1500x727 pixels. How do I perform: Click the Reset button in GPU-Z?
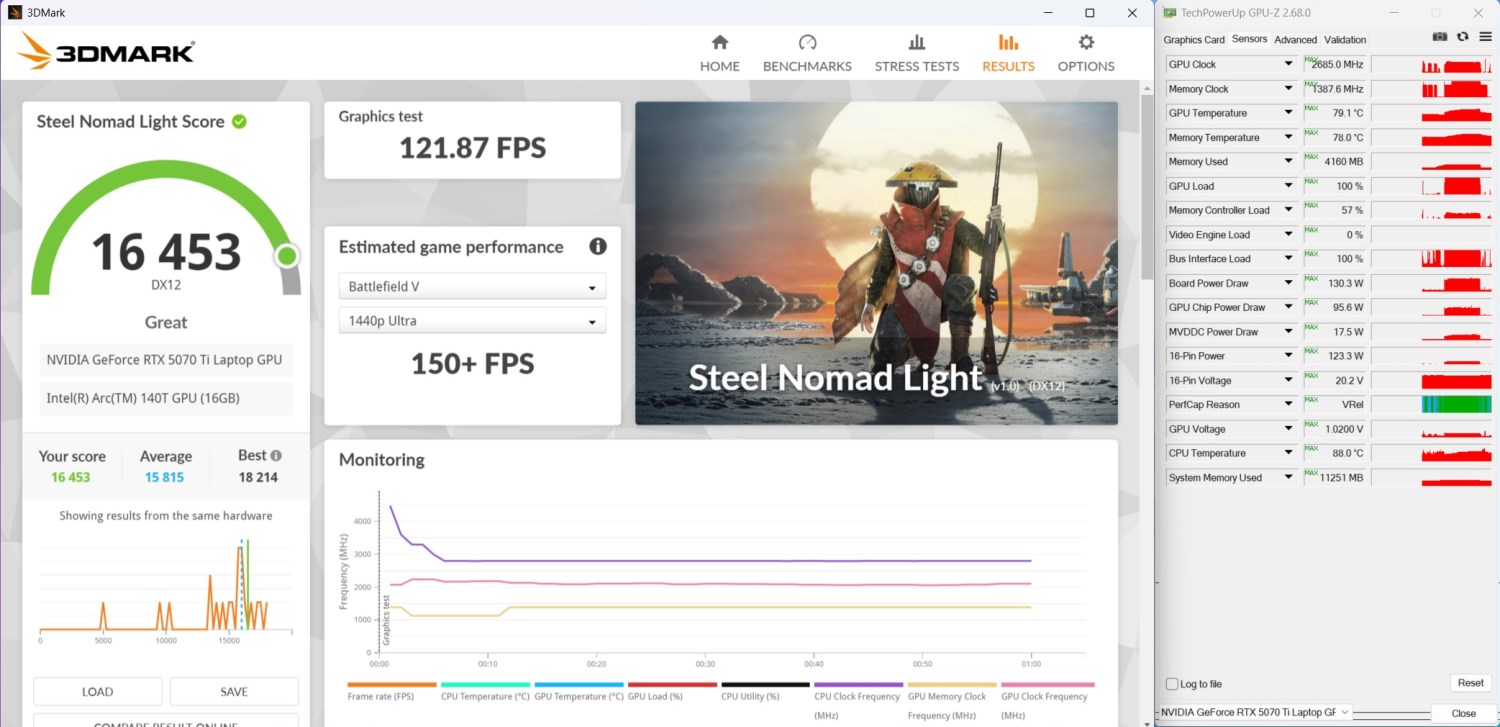[1470, 683]
